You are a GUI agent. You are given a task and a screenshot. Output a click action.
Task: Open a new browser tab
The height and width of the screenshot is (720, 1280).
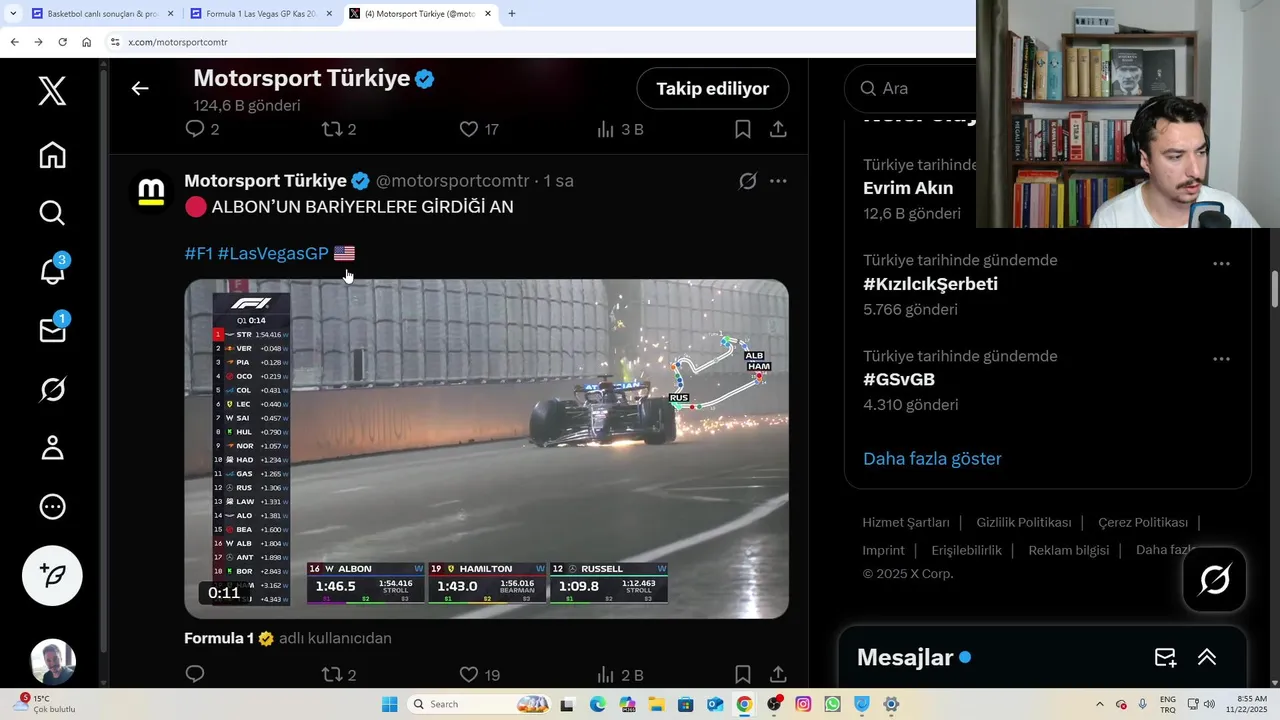tap(512, 14)
